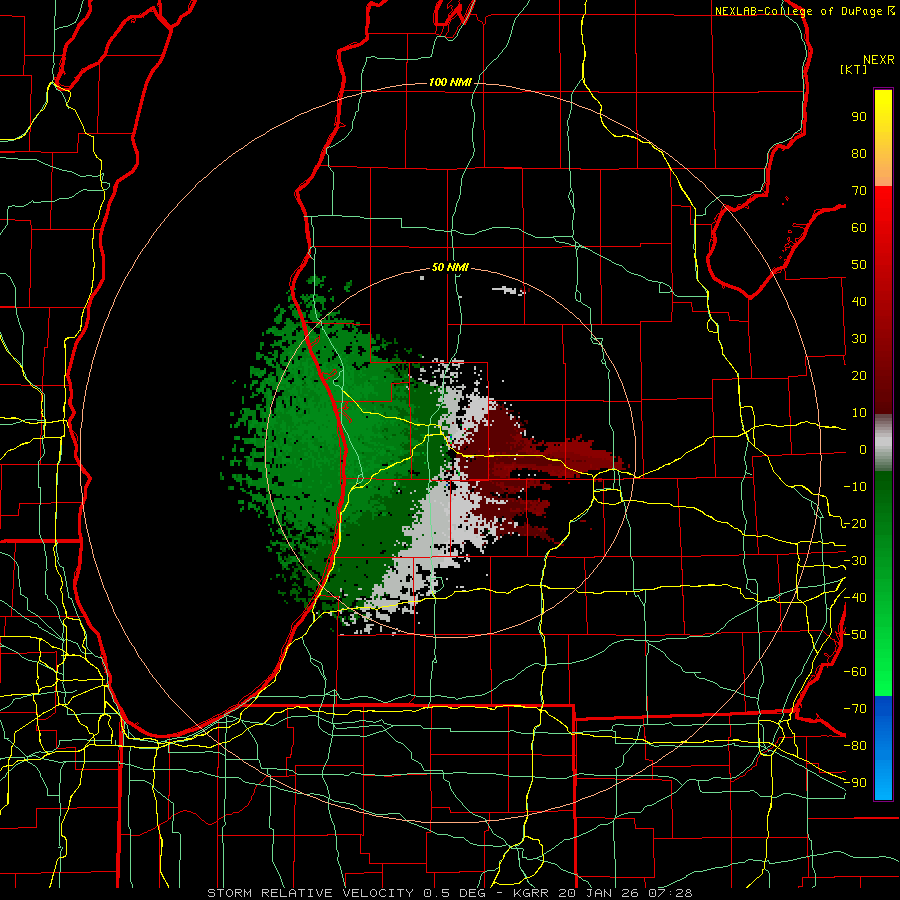Click the 60 value on the velocity scale
The image size is (900, 900).
(859, 228)
